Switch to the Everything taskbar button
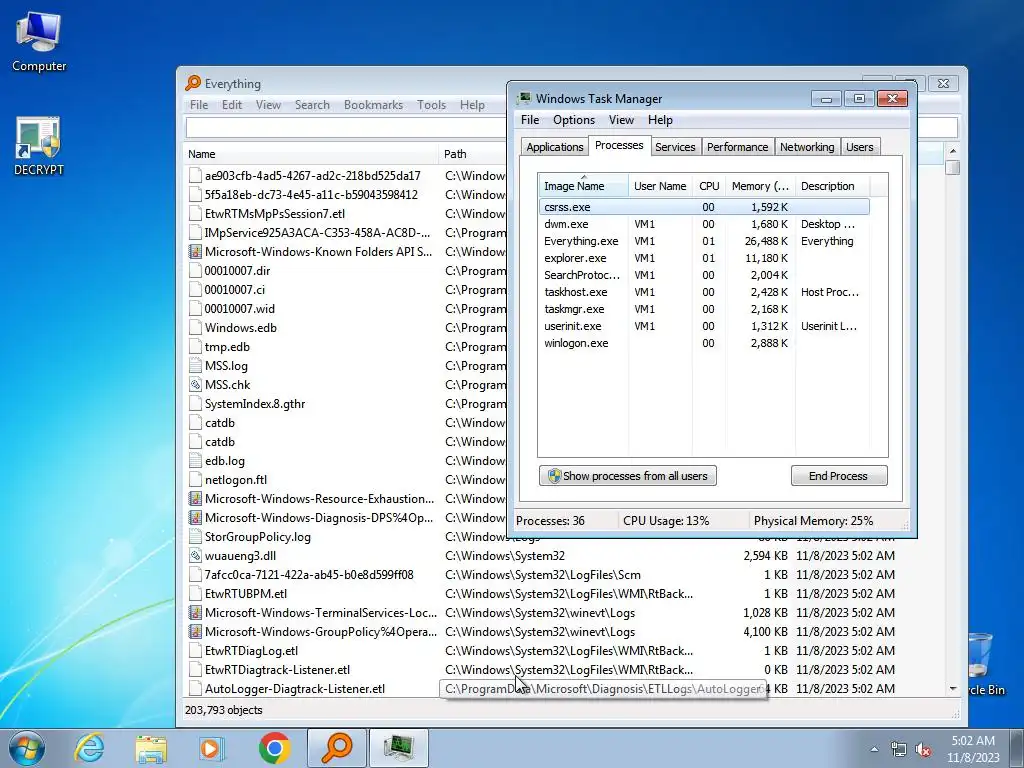Viewport: 1024px width, 768px height. point(337,748)
